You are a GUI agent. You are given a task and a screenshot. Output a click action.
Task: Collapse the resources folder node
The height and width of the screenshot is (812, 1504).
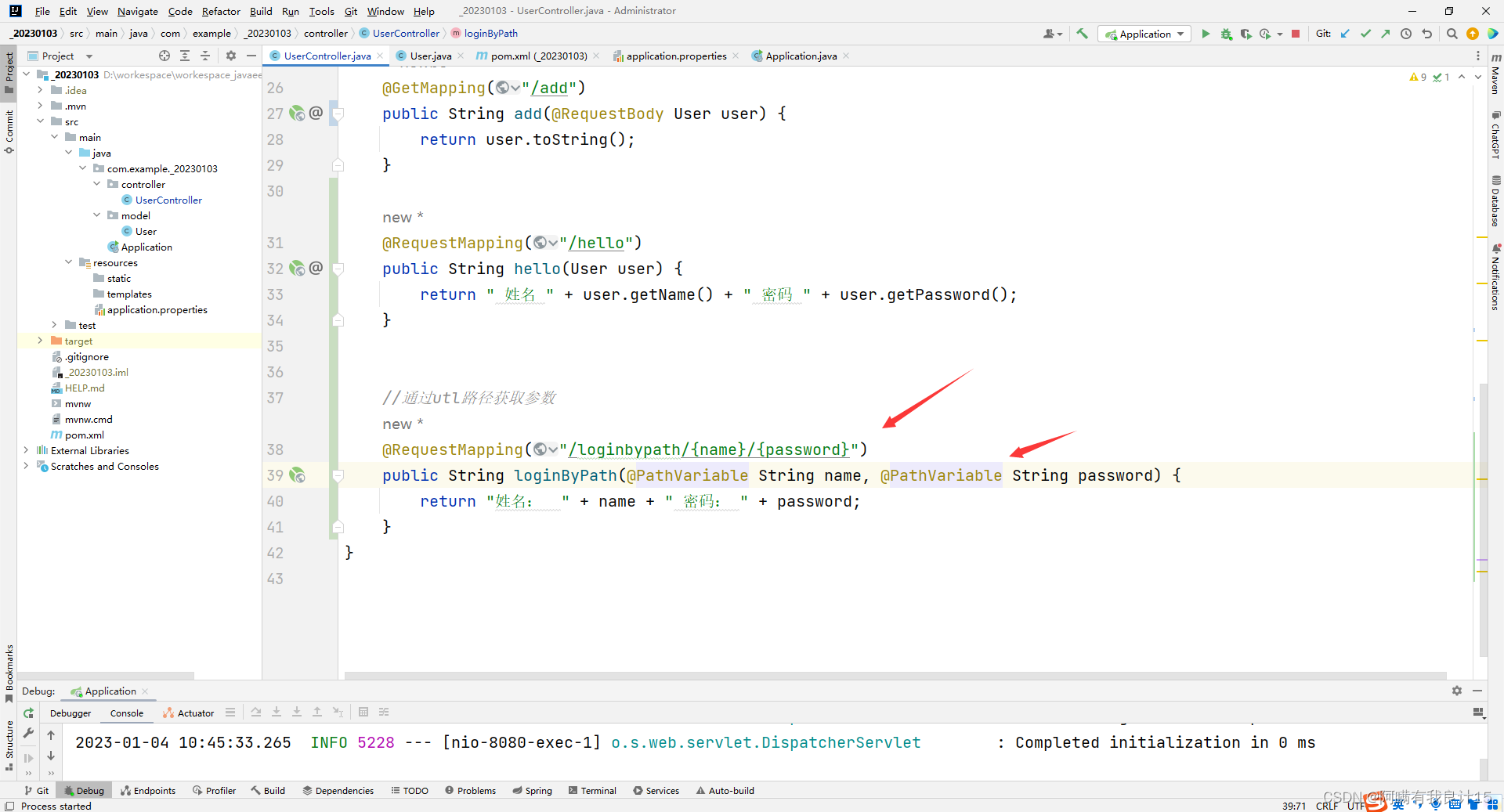(x=69, y=262)
